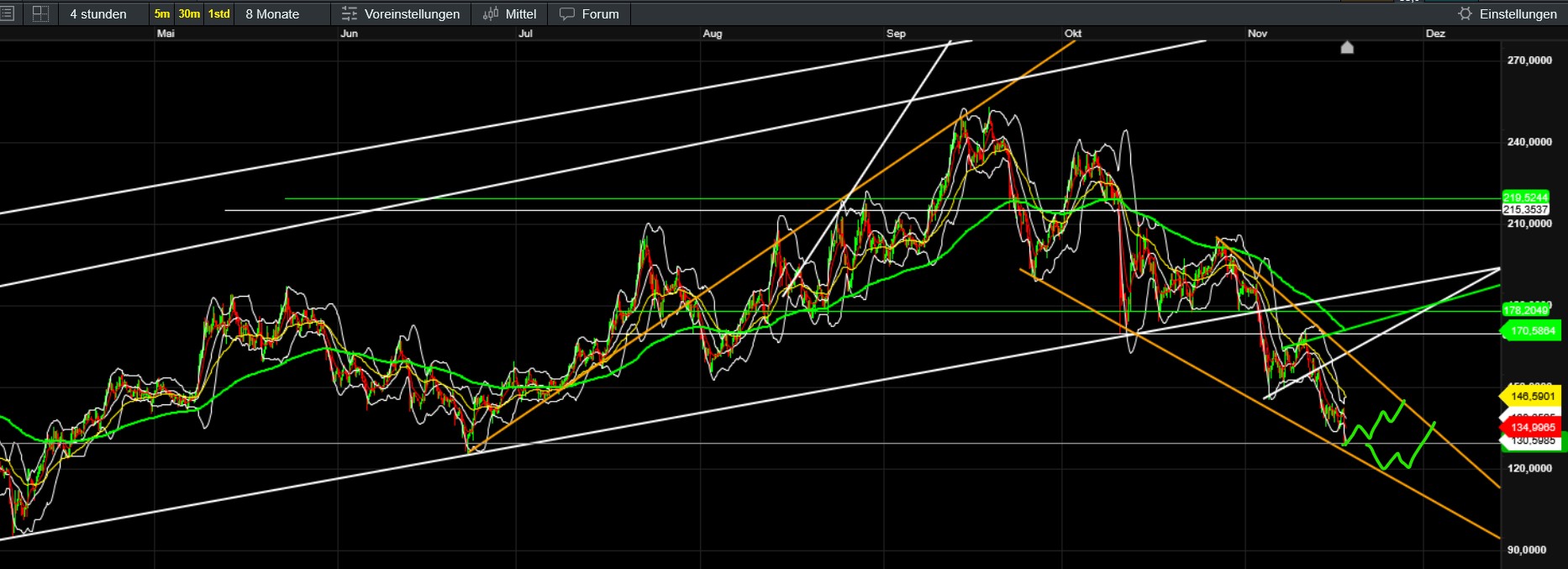Click the gray house marker below Nov
Image resolution: width=1568 pixels, height=569 pixels.
1347,48
